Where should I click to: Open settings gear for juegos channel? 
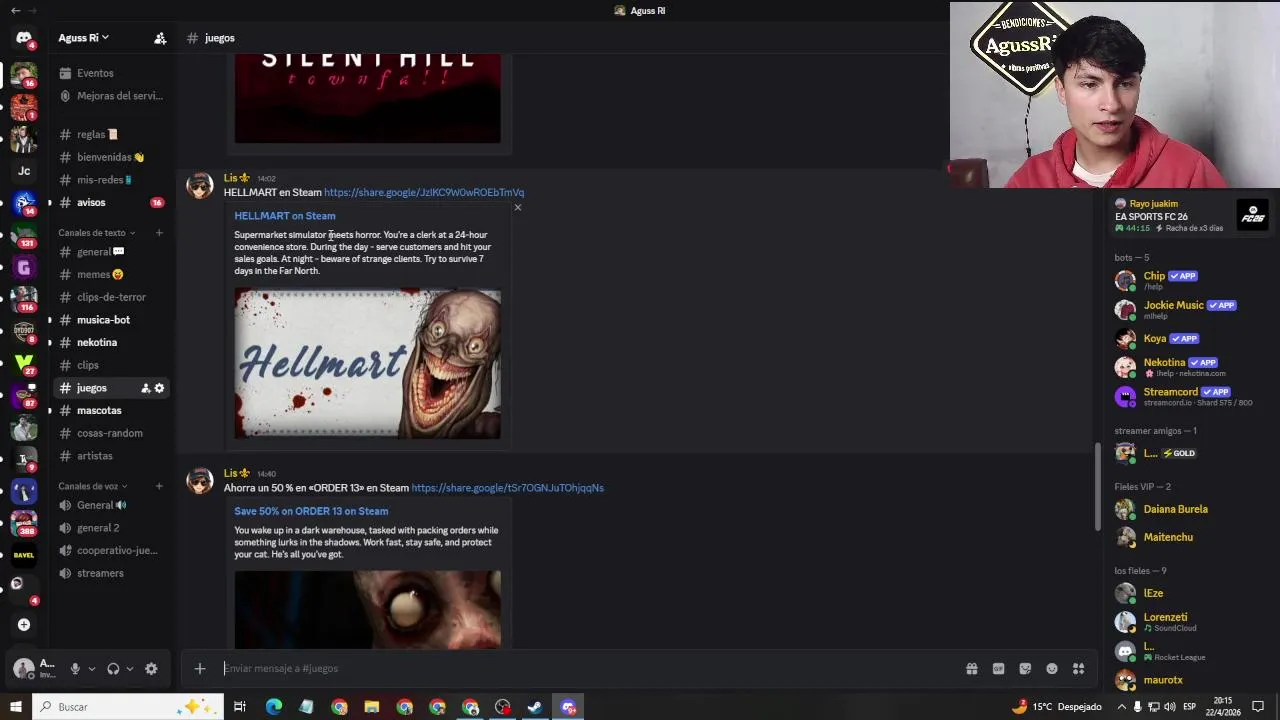pyautogui.click(x=159, y=388)
